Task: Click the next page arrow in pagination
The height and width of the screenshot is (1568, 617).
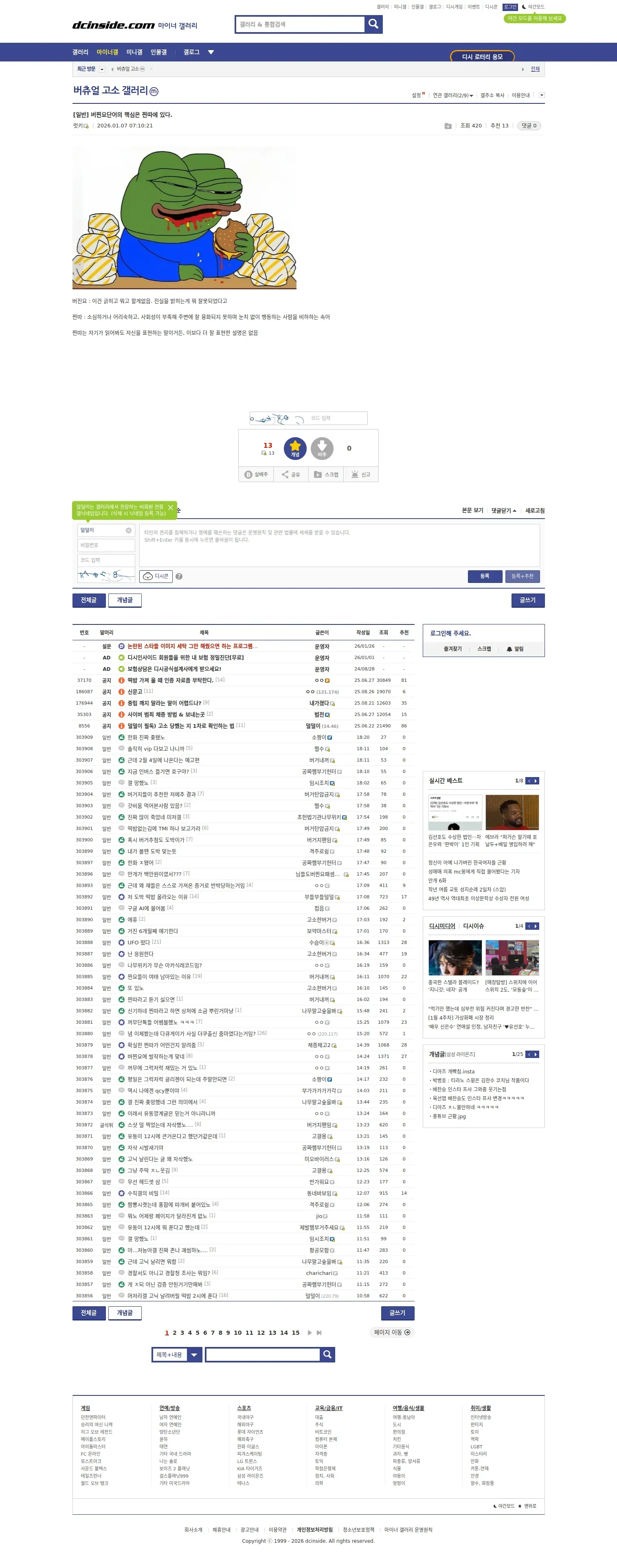Action: pyautogui.click(x=310, y=1333)
